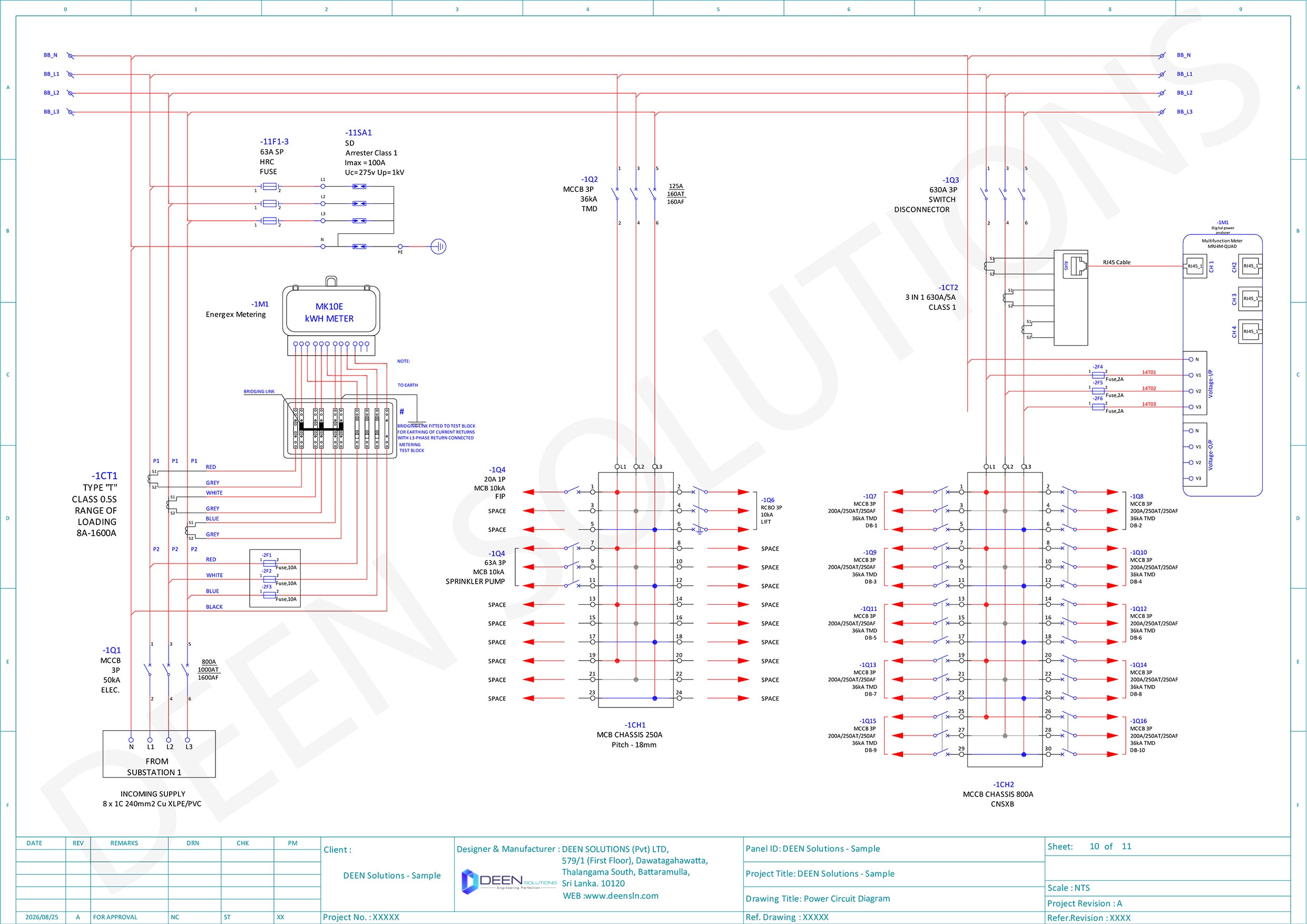Image resolution: width=1307 pixels, height=924 pixels.
Task: Select the CH 1 RJ45_1 port on the meter
Action: coord(1195,267)
